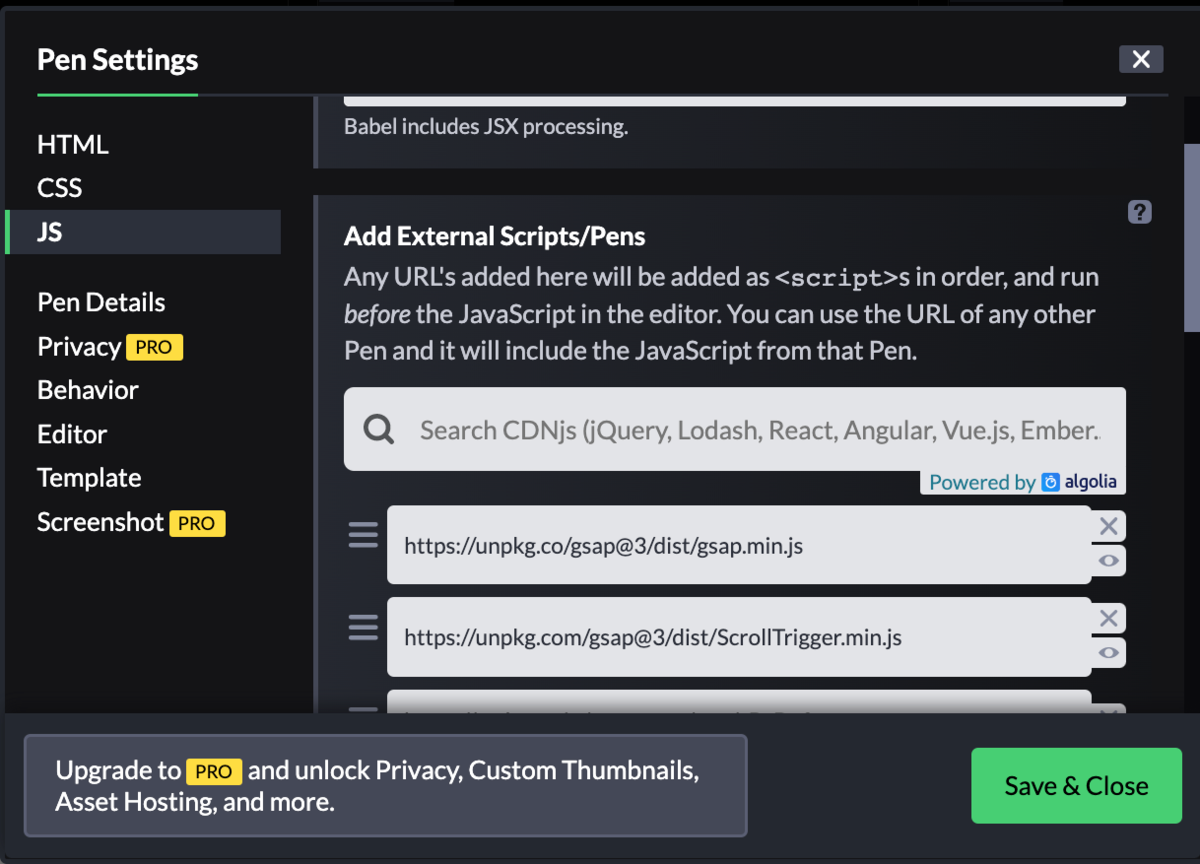Image resolution: width=1200 pixels, height=864 pixels.
Task: Open the Pen Details section
Action: (100, 301)
